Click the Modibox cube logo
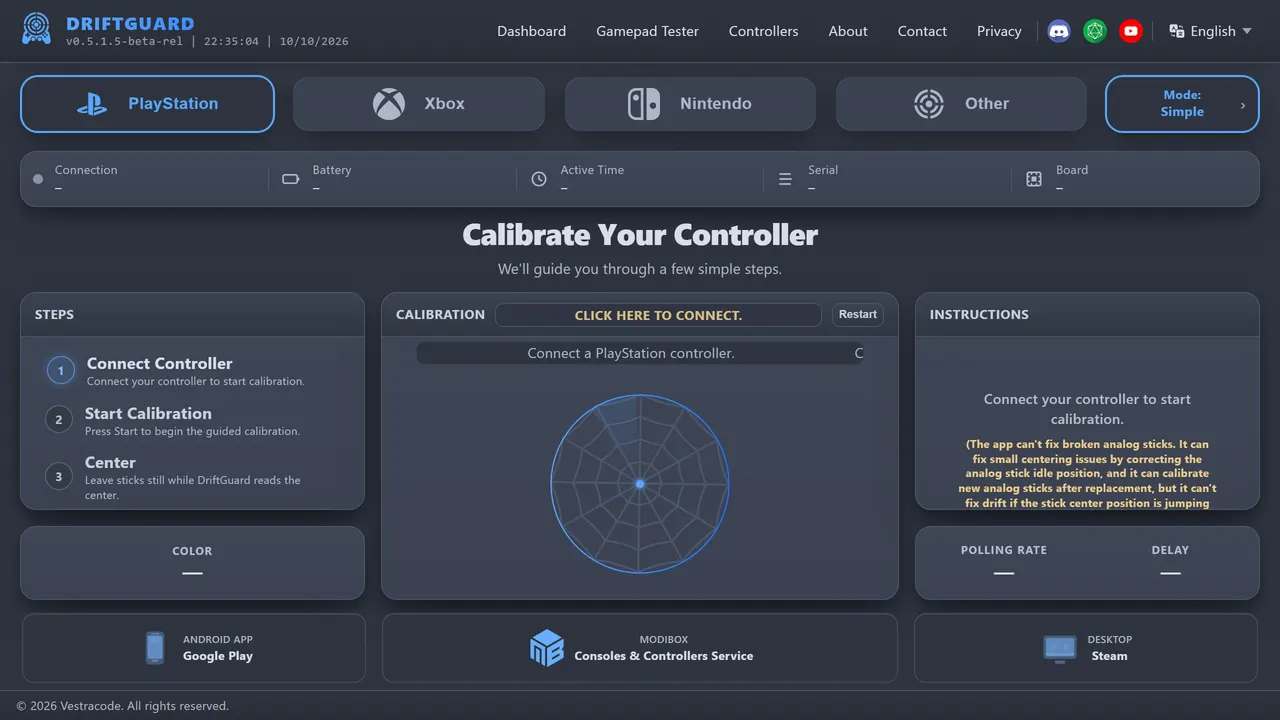The width and height of the screenshot is (1280, 720). click(547, 648)
